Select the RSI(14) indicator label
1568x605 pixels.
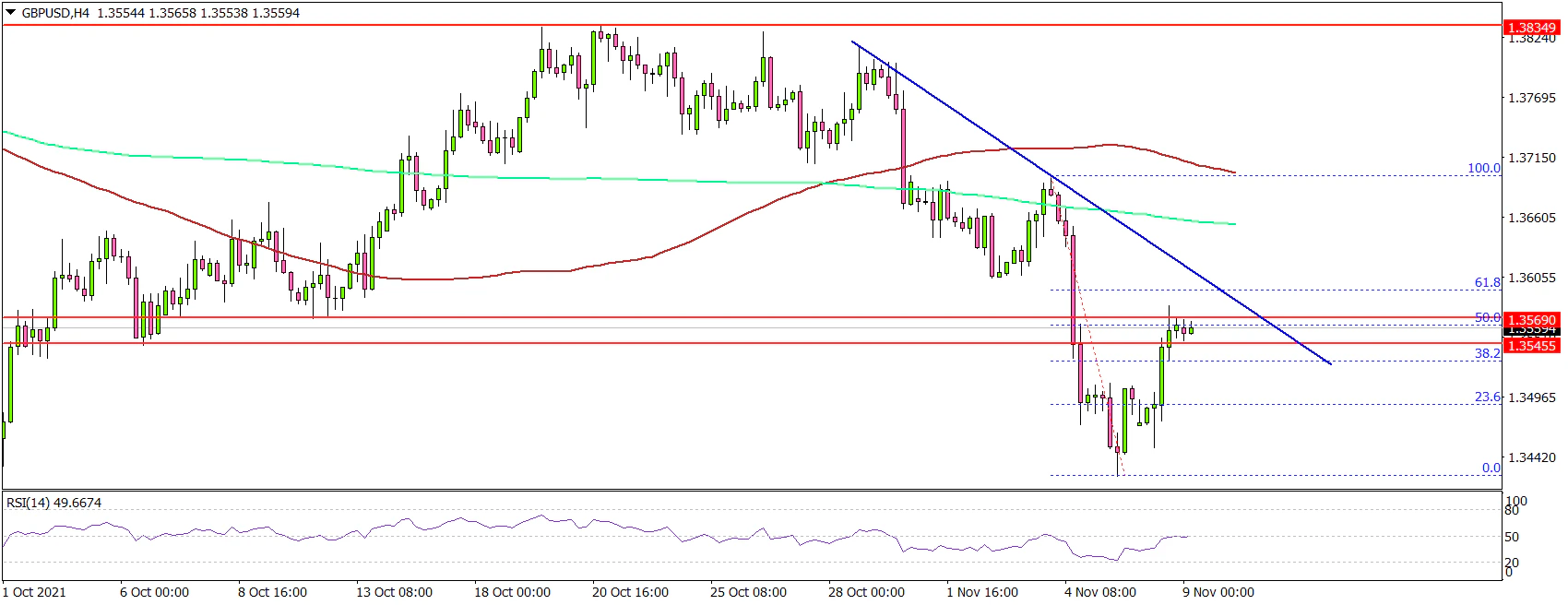click(x=53, y=503)
